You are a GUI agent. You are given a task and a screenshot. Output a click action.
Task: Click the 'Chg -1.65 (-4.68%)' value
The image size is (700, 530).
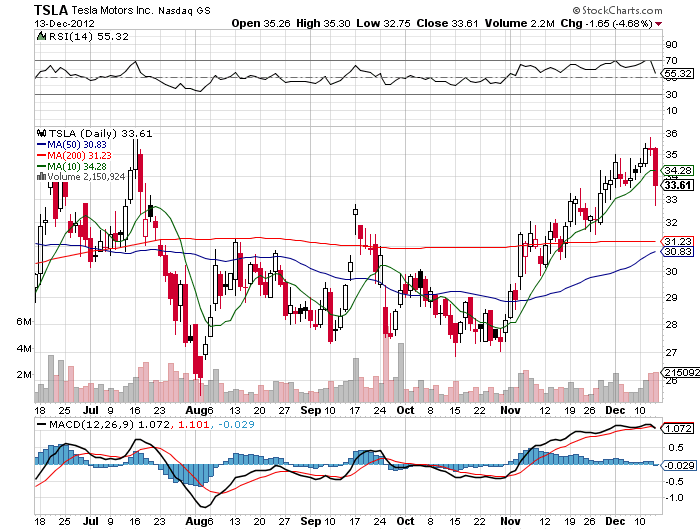point(607,23)
